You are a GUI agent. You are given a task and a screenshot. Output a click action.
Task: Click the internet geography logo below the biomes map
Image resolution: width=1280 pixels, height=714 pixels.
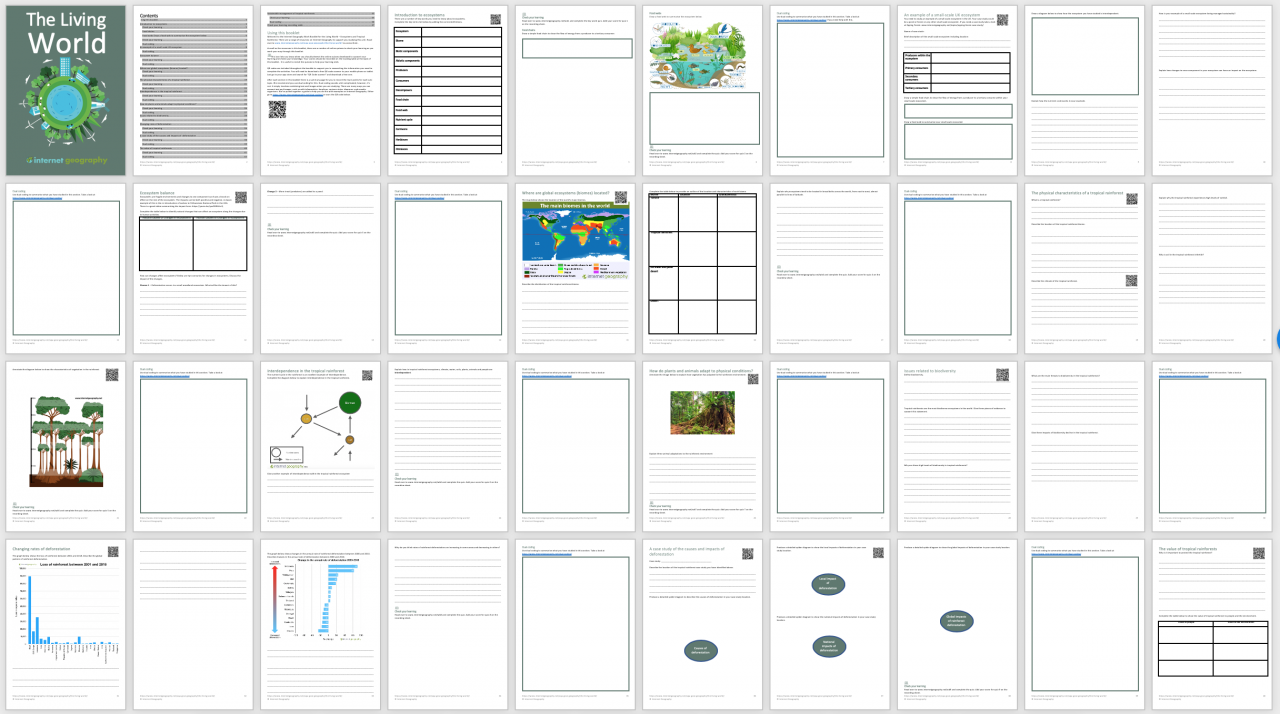click(606, 277)
